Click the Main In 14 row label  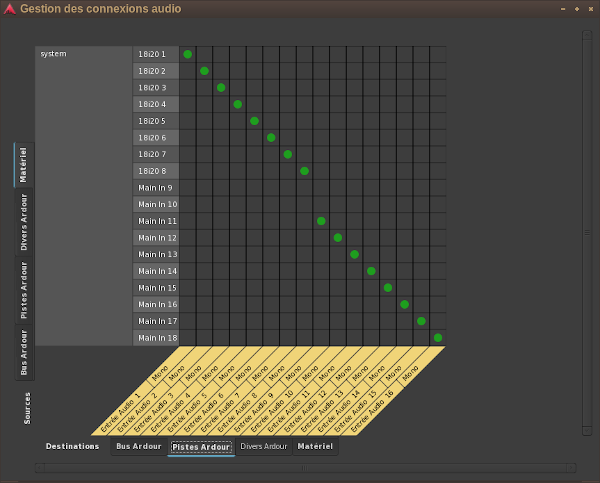click(156, 271)
